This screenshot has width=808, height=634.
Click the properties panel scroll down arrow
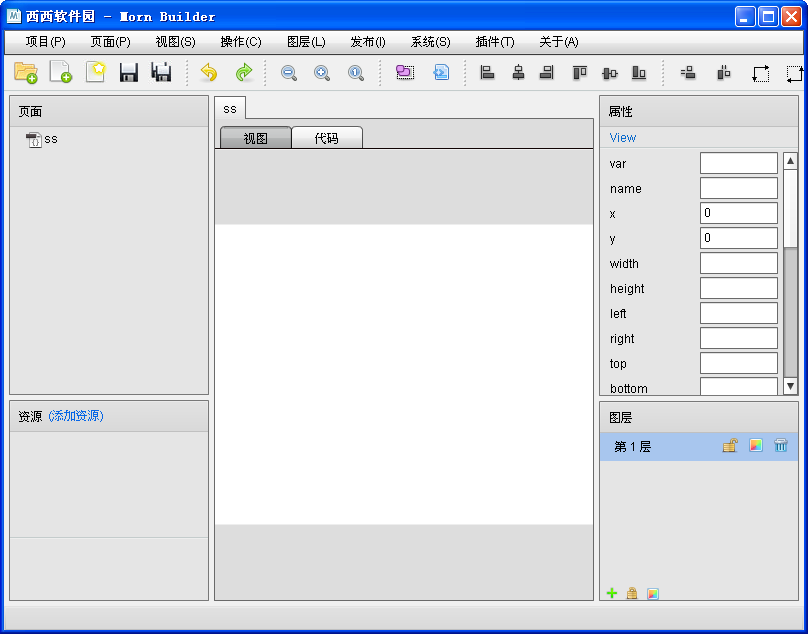tap(790, 386)
